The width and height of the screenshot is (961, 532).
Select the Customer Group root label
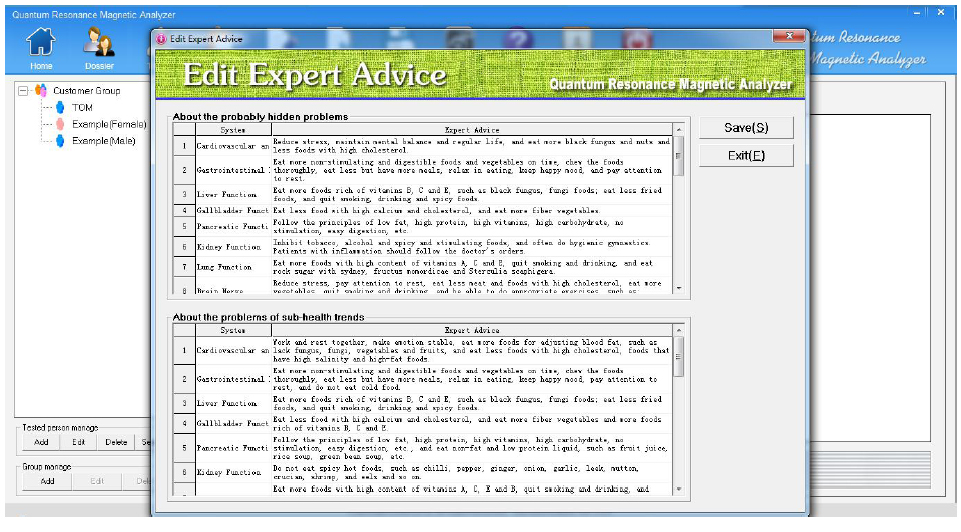pyautogui.click(x=86, y=91)
